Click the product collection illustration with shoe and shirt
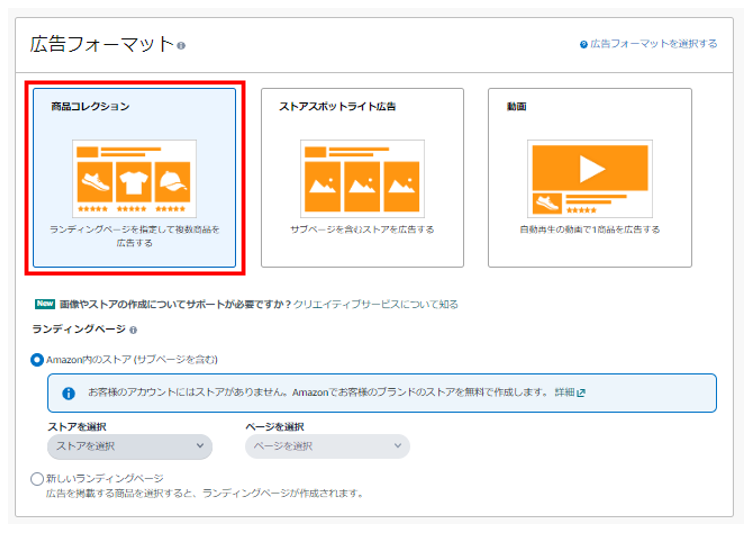 click(134, 178)
